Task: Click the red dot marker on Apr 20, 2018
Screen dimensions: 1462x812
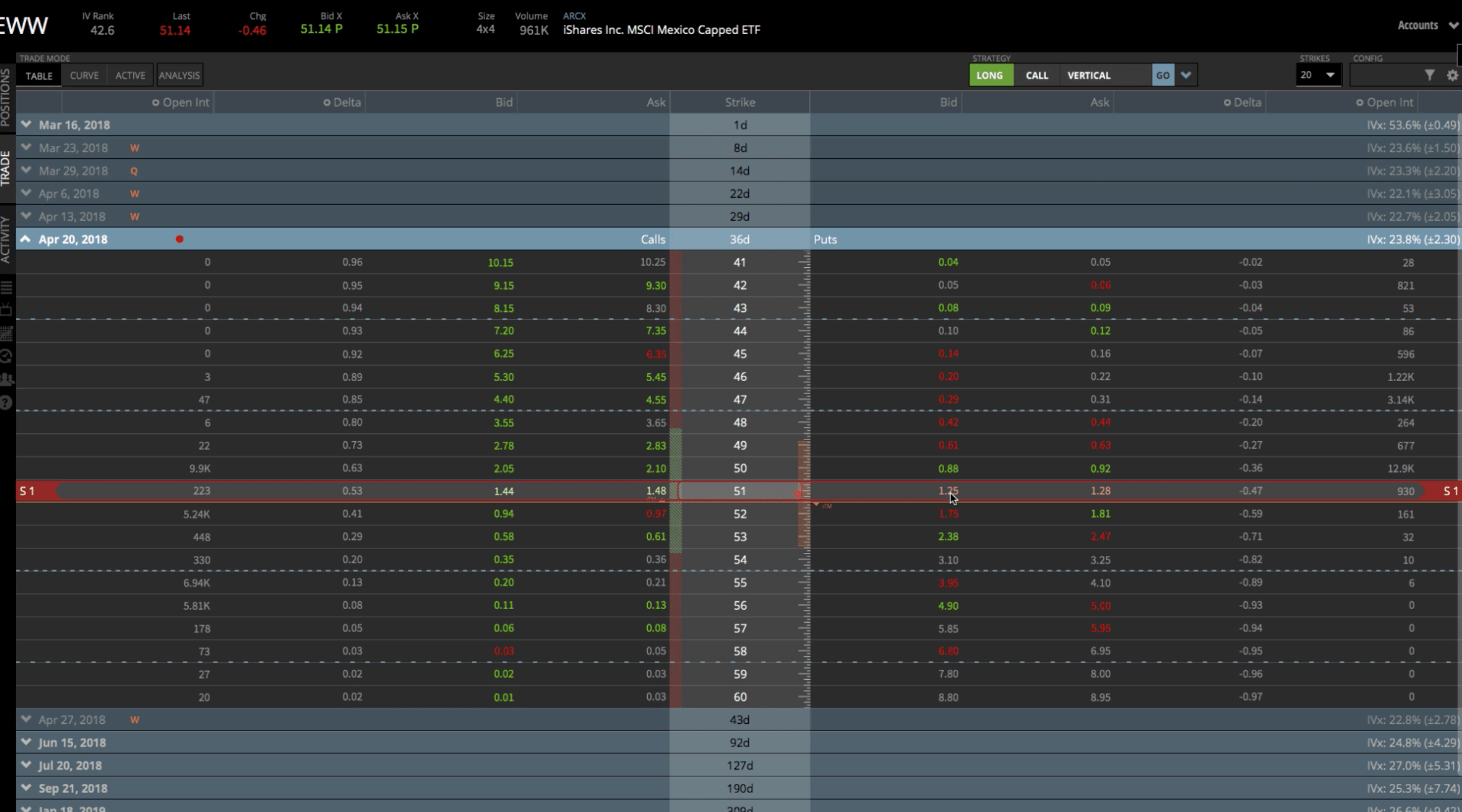Action: pyautogui.click(x=179, y=239)
